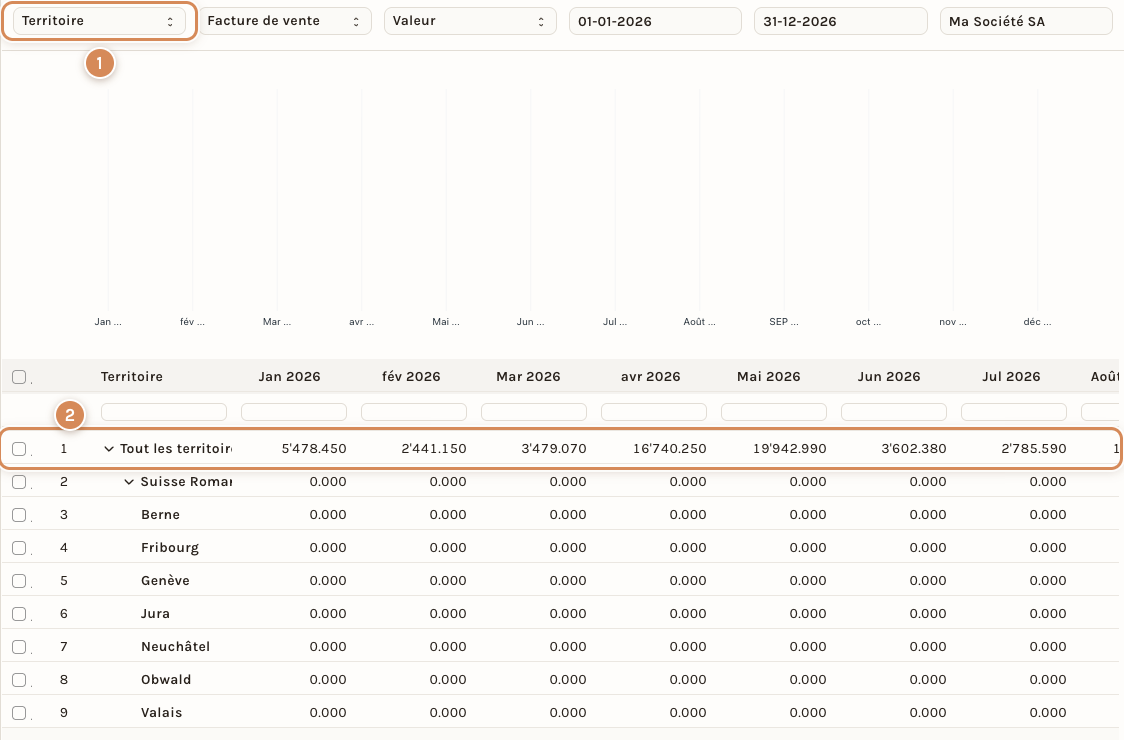The width and height of the screenshot is (1124, 740).
Task: Check the Valais row checkbox
Action: click(x=19, y=713)
